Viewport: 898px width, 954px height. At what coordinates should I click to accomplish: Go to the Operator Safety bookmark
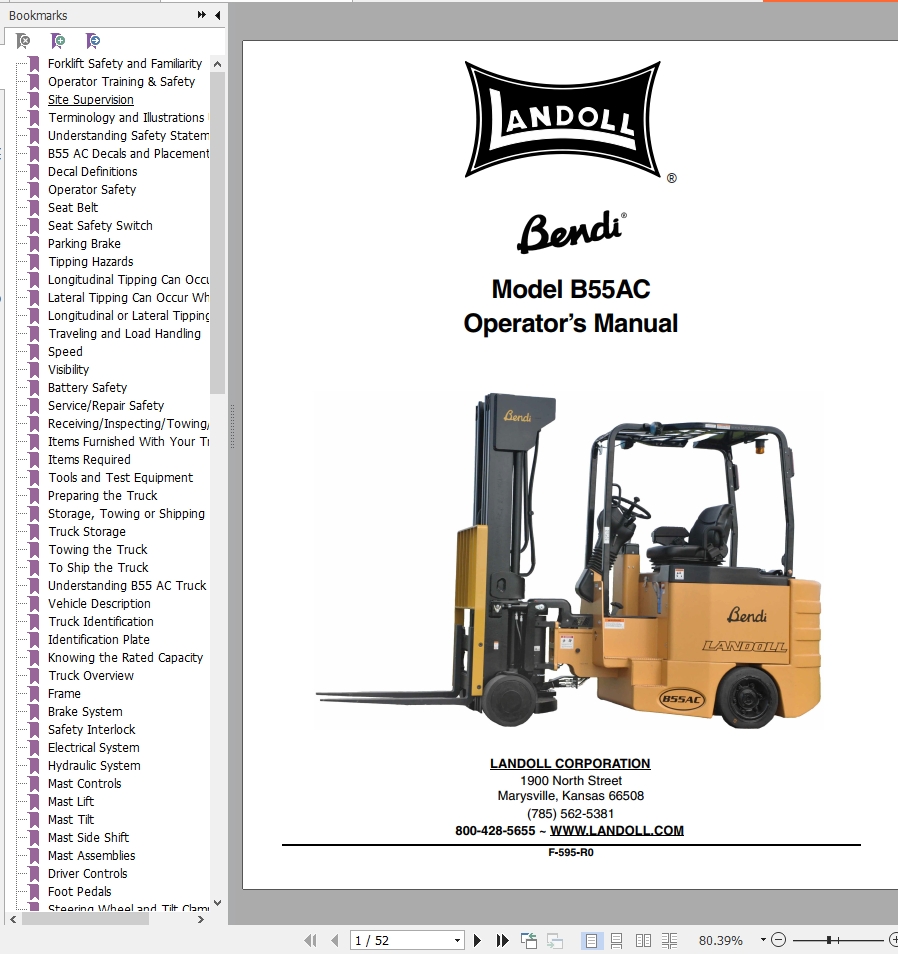tap(92, 189)
